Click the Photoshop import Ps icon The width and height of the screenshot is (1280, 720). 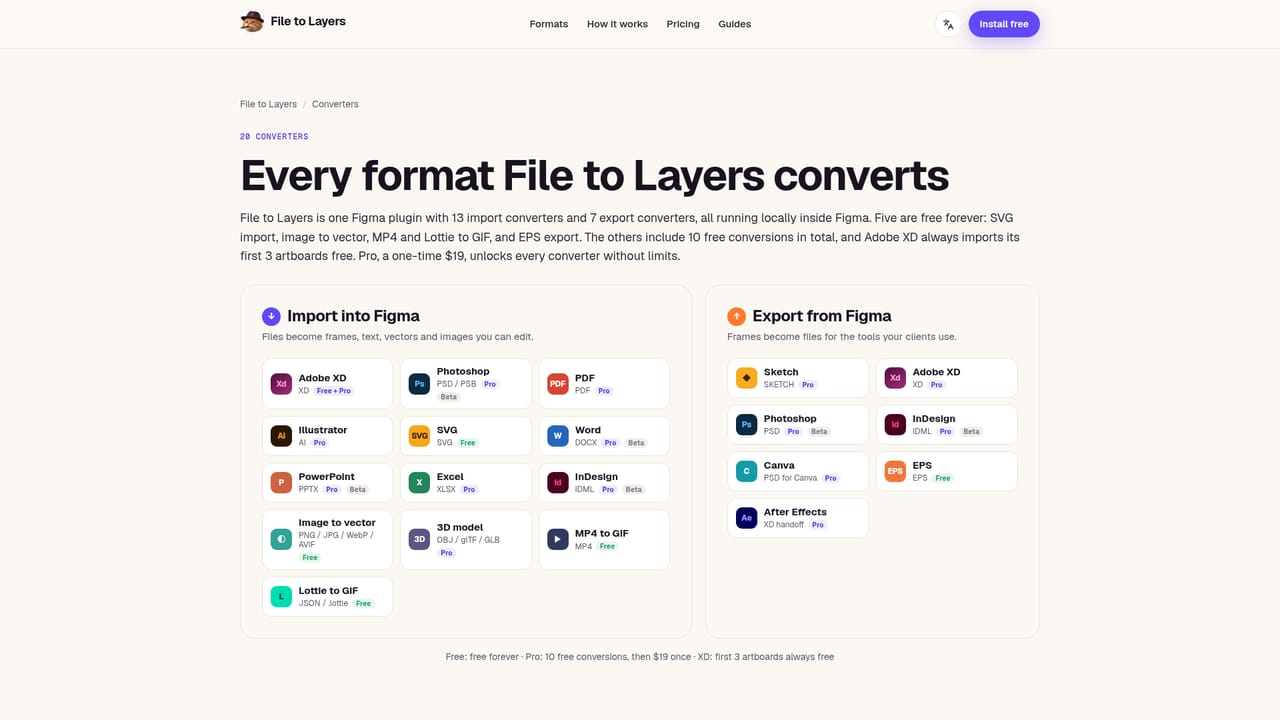click(x=420, y=384)
